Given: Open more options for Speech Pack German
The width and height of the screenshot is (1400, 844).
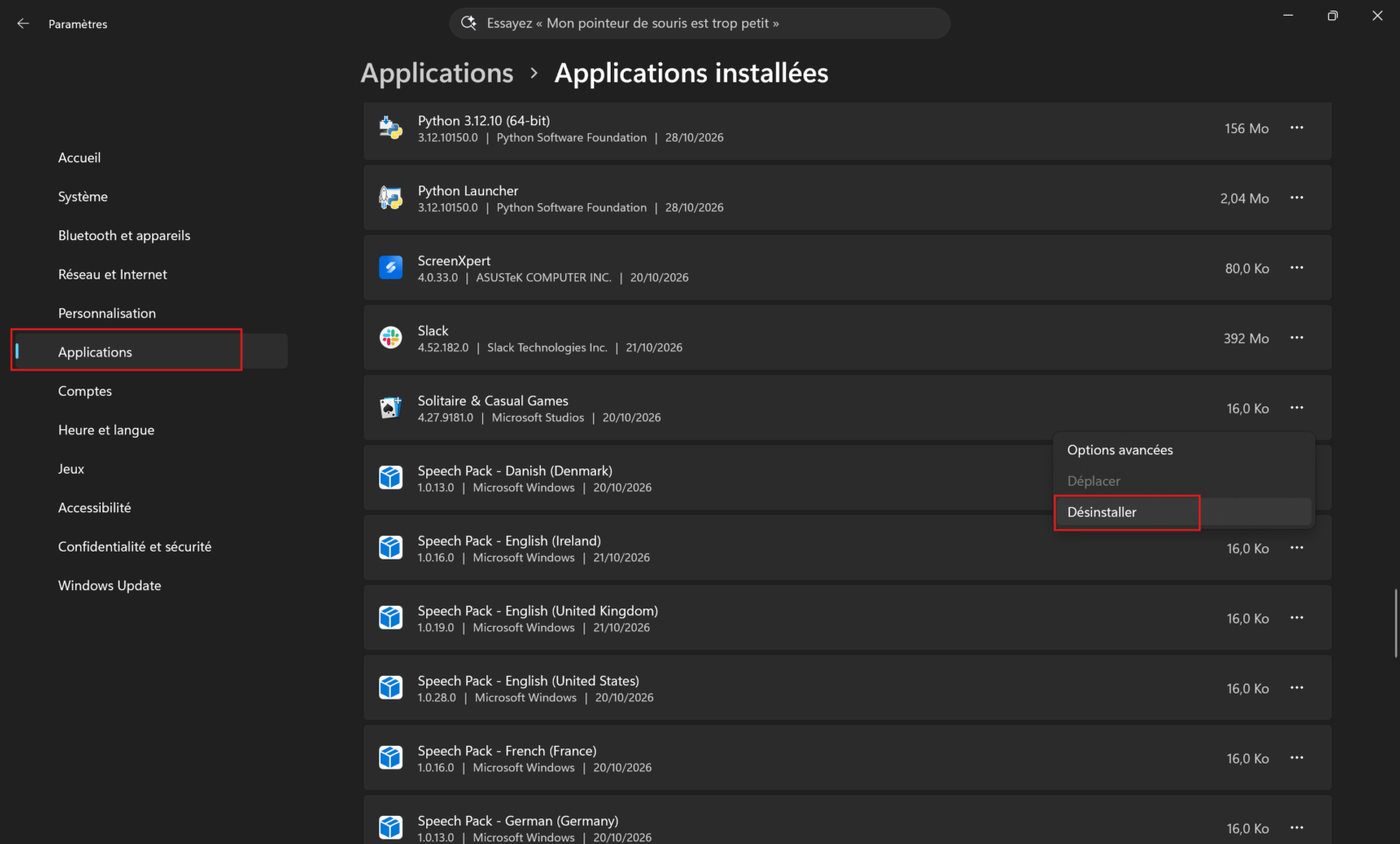Looking at the screenshot, I should pos(1297,828).
